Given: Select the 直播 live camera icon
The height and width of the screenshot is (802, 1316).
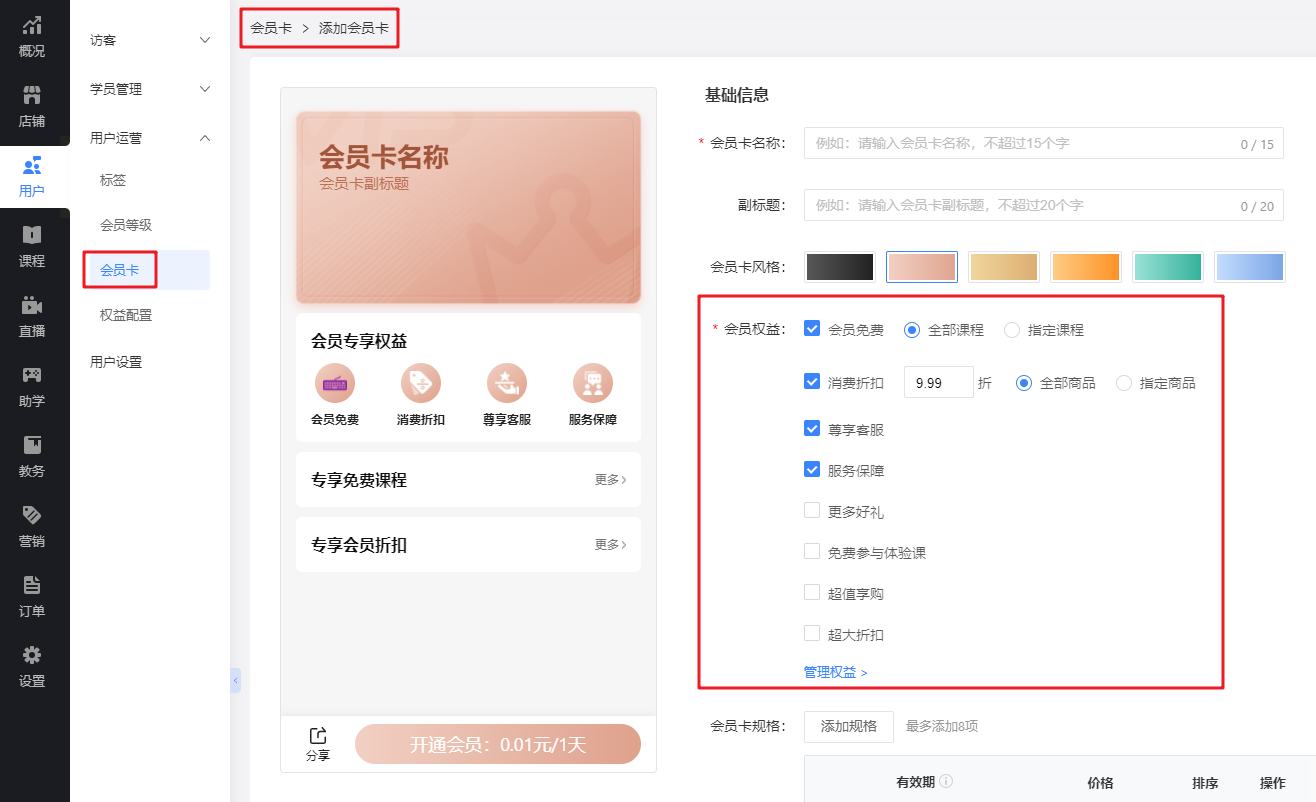Looking at the screenshot, I should tap(32, 306).
